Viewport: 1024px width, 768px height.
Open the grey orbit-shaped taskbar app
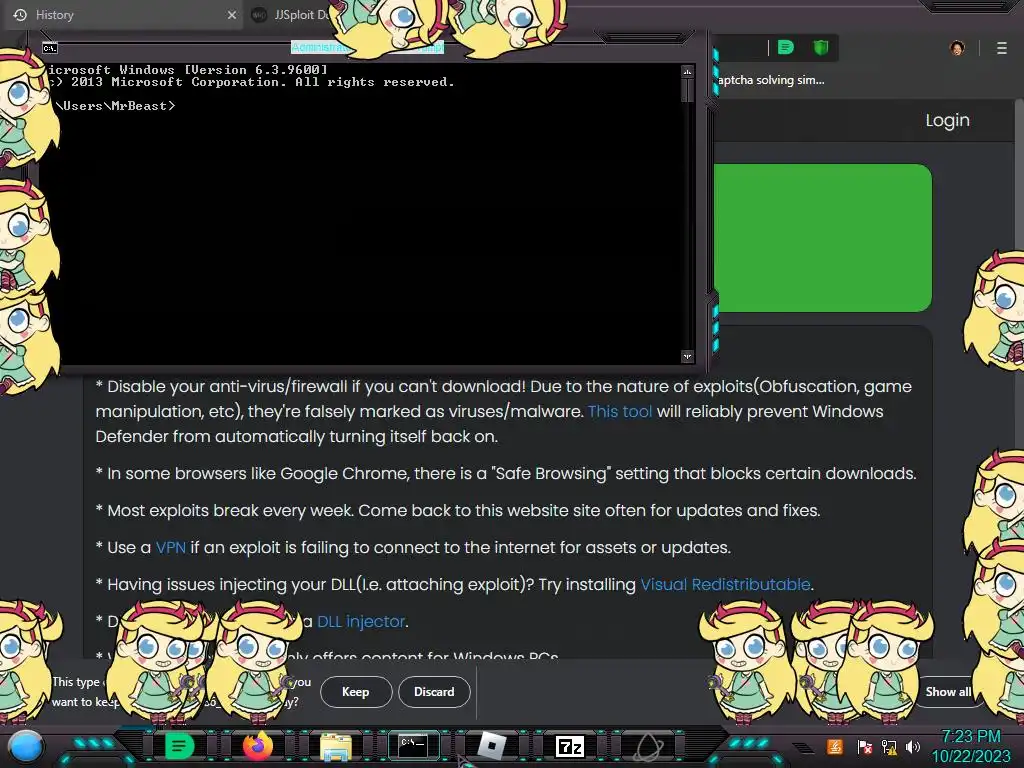pos(648,746)
